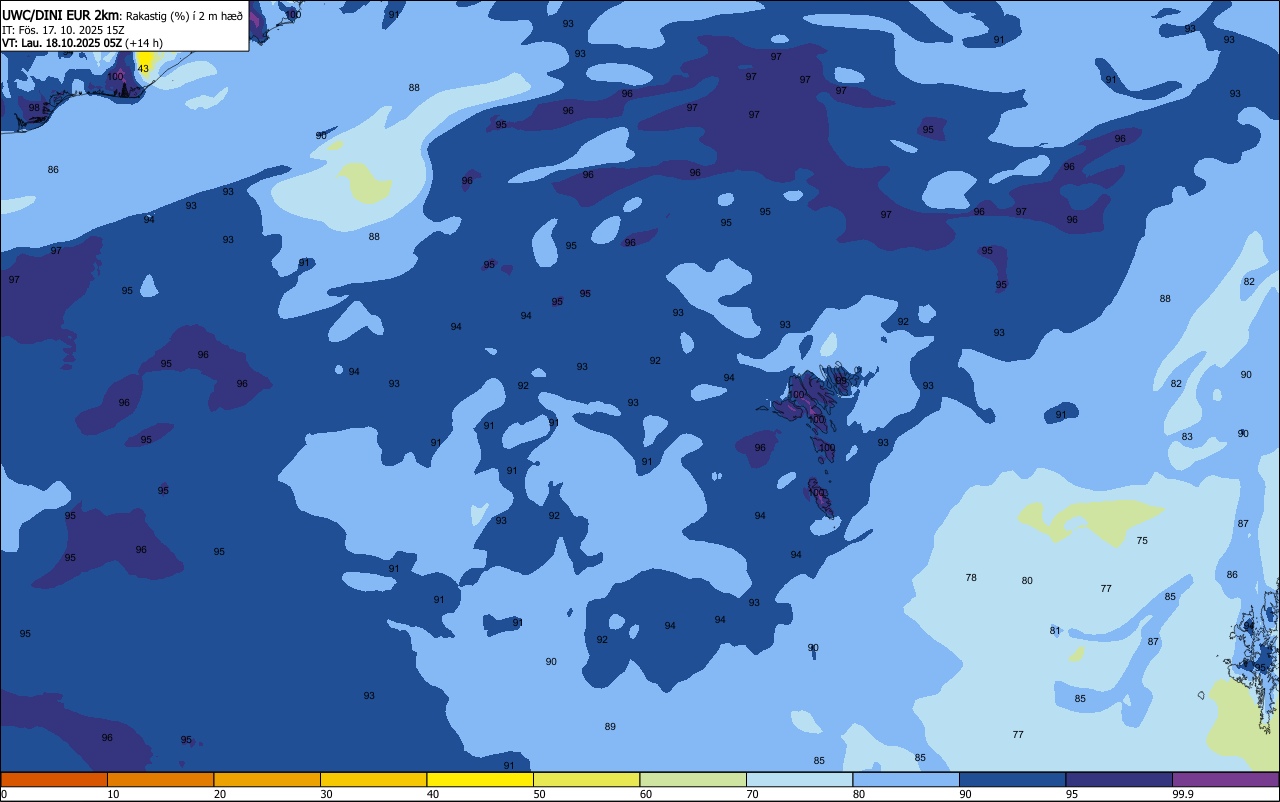This screenshot has width=1280, height=802.
Task: Select the "83" humidity value on the map
Action: (x=1187, y=437)
